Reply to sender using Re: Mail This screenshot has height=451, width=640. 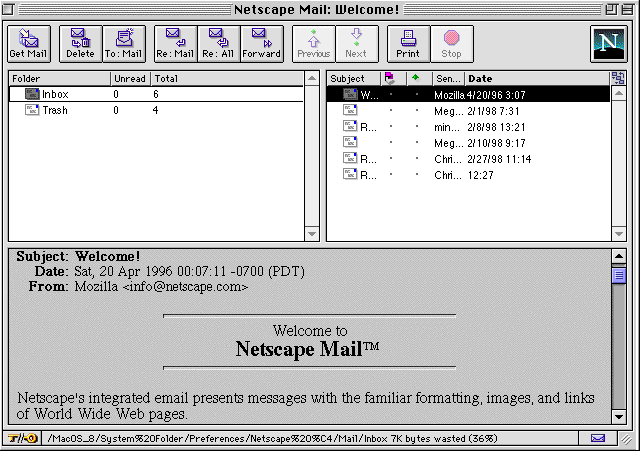[x=174, y=43]
